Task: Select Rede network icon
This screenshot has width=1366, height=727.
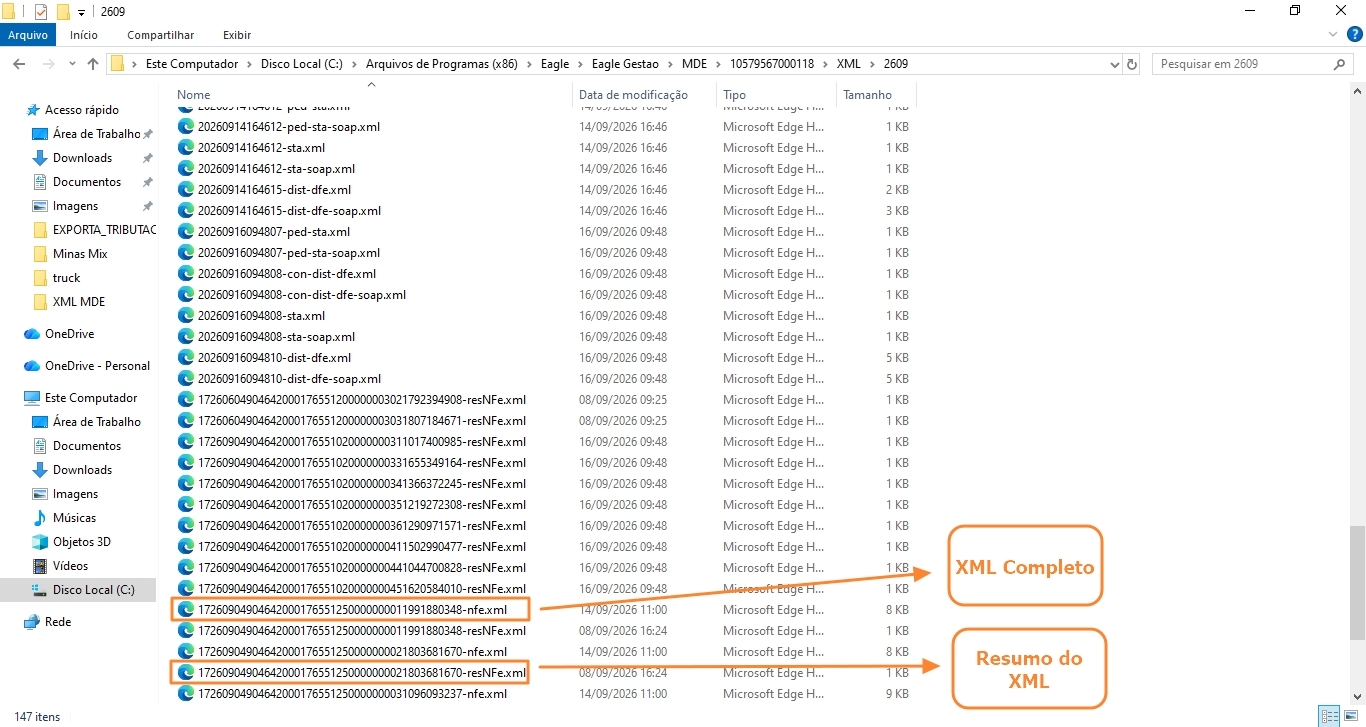Action: pyautogui.click(x=32, y=622)
